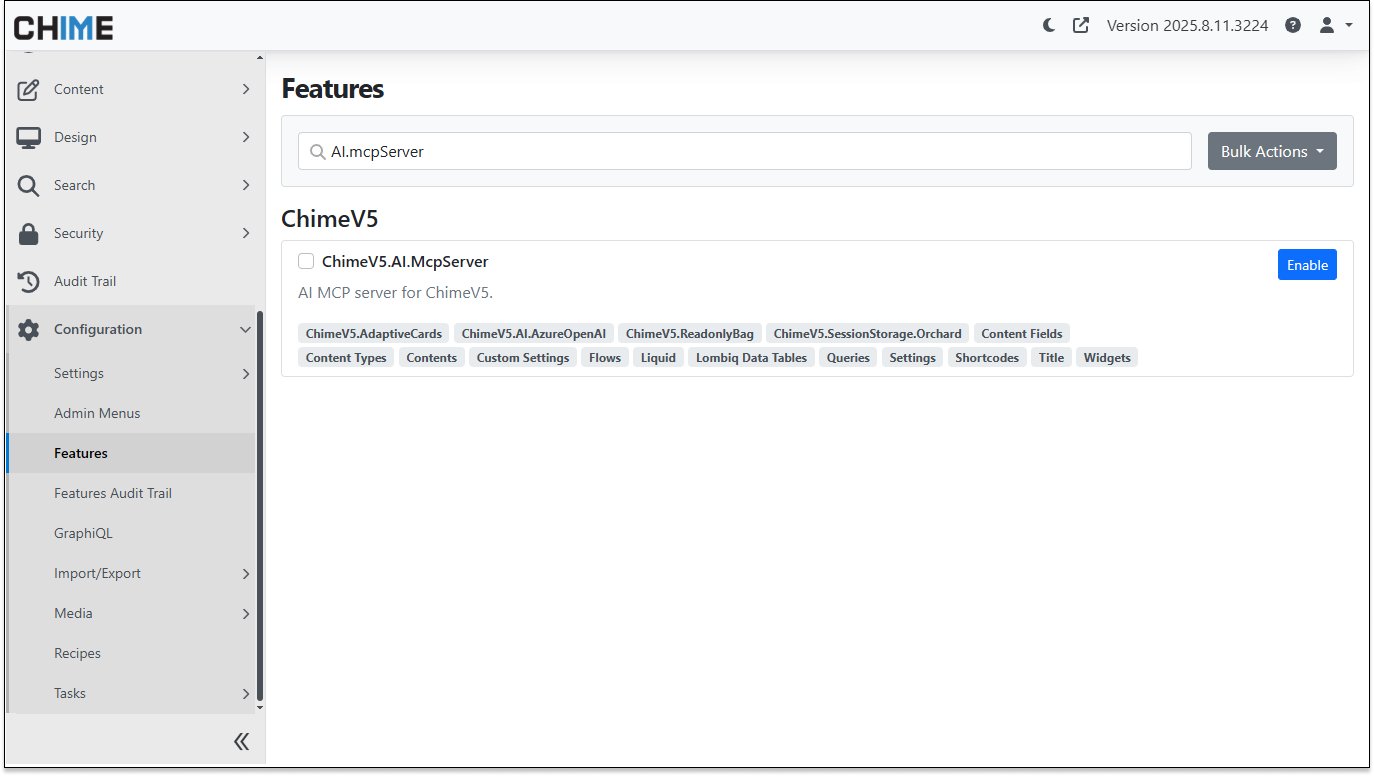This screenshot has height=776, width=1374.
Task: Click the Search magnifier sidebar icon
Action: [x=29, y=185]
